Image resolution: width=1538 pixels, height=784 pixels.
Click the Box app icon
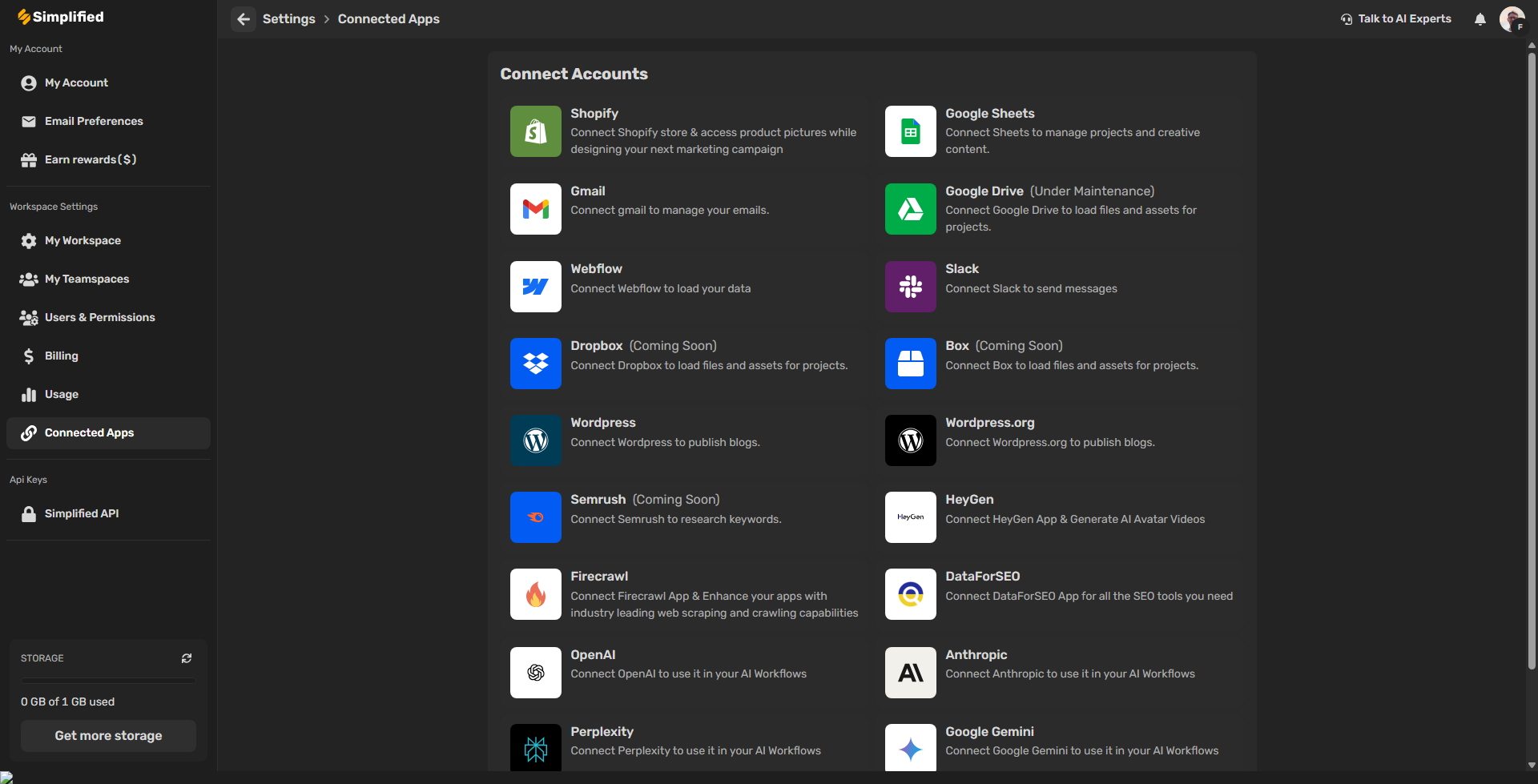tap(910, 364)
